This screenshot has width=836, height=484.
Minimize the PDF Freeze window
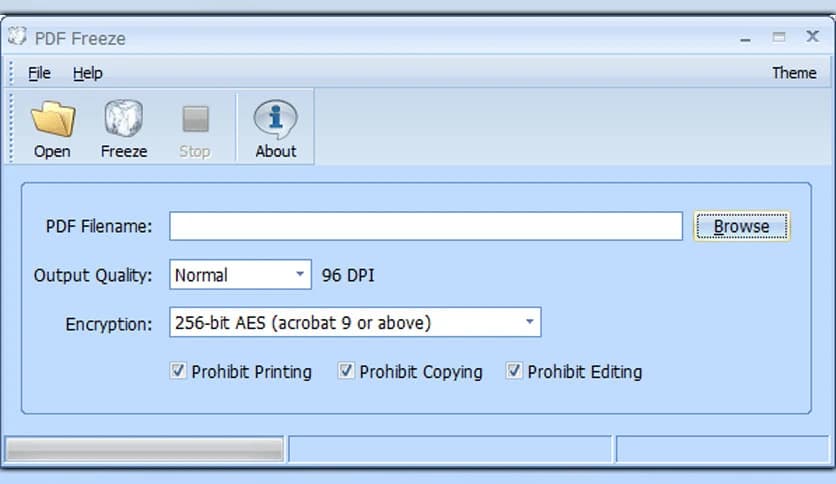pos(745,38)
